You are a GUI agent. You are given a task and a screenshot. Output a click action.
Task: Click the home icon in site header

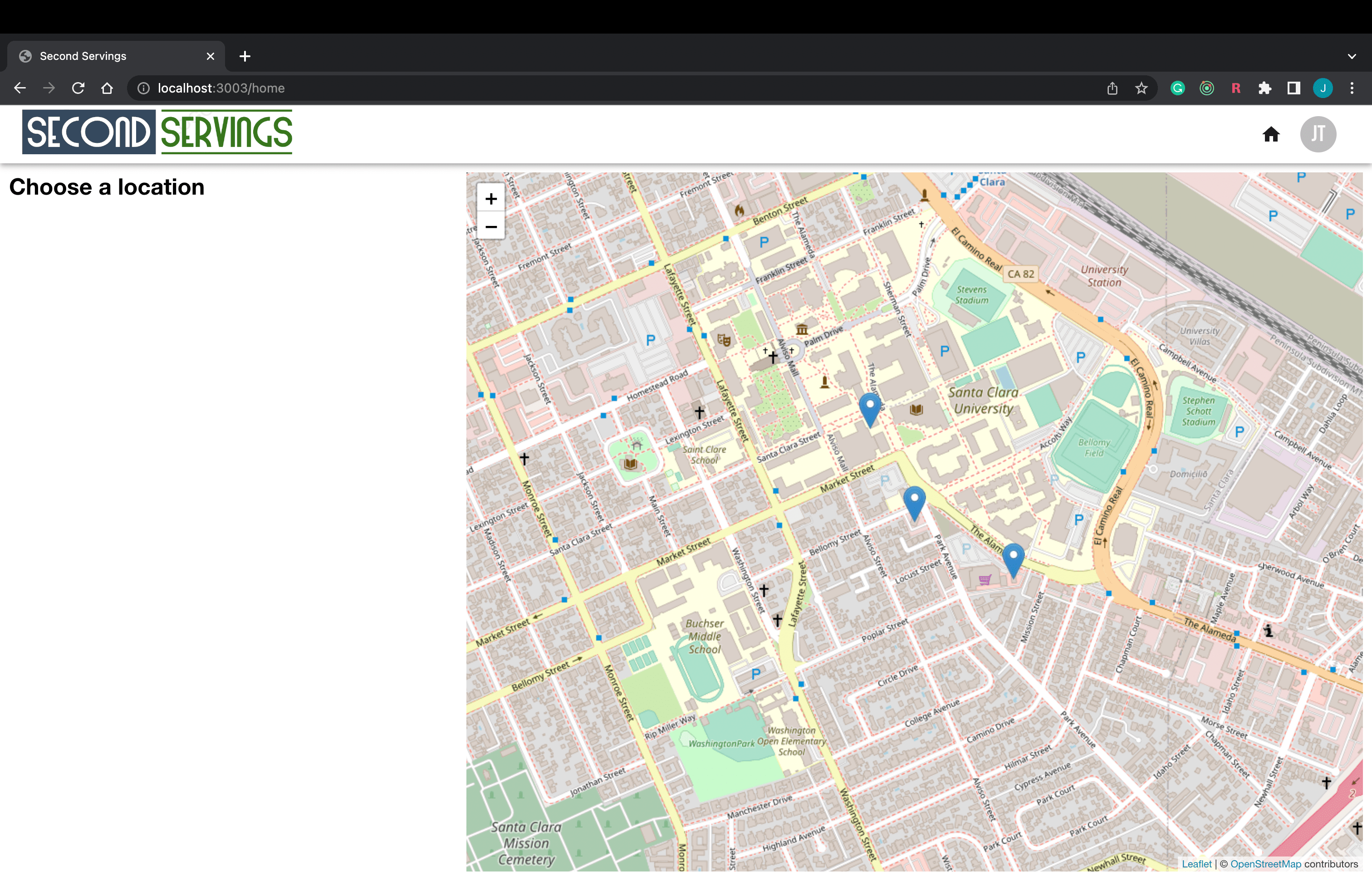pos(1270,134)
